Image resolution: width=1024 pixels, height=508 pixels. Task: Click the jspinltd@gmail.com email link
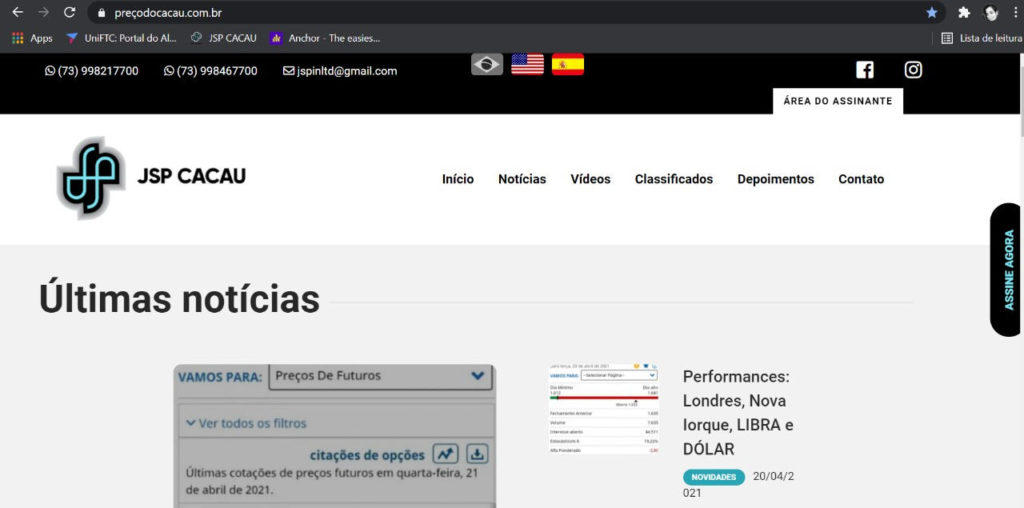click(340, 71)
